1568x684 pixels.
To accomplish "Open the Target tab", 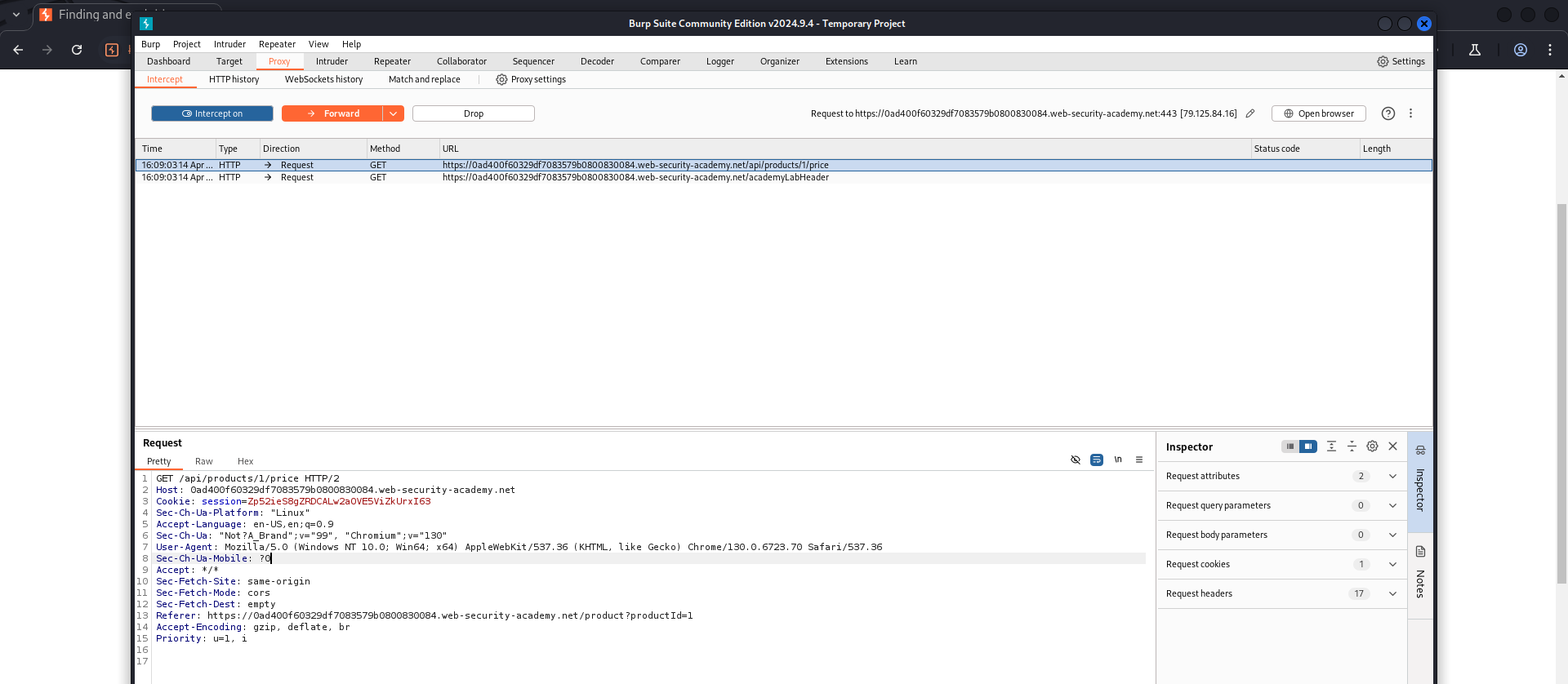I will point(229,61).
